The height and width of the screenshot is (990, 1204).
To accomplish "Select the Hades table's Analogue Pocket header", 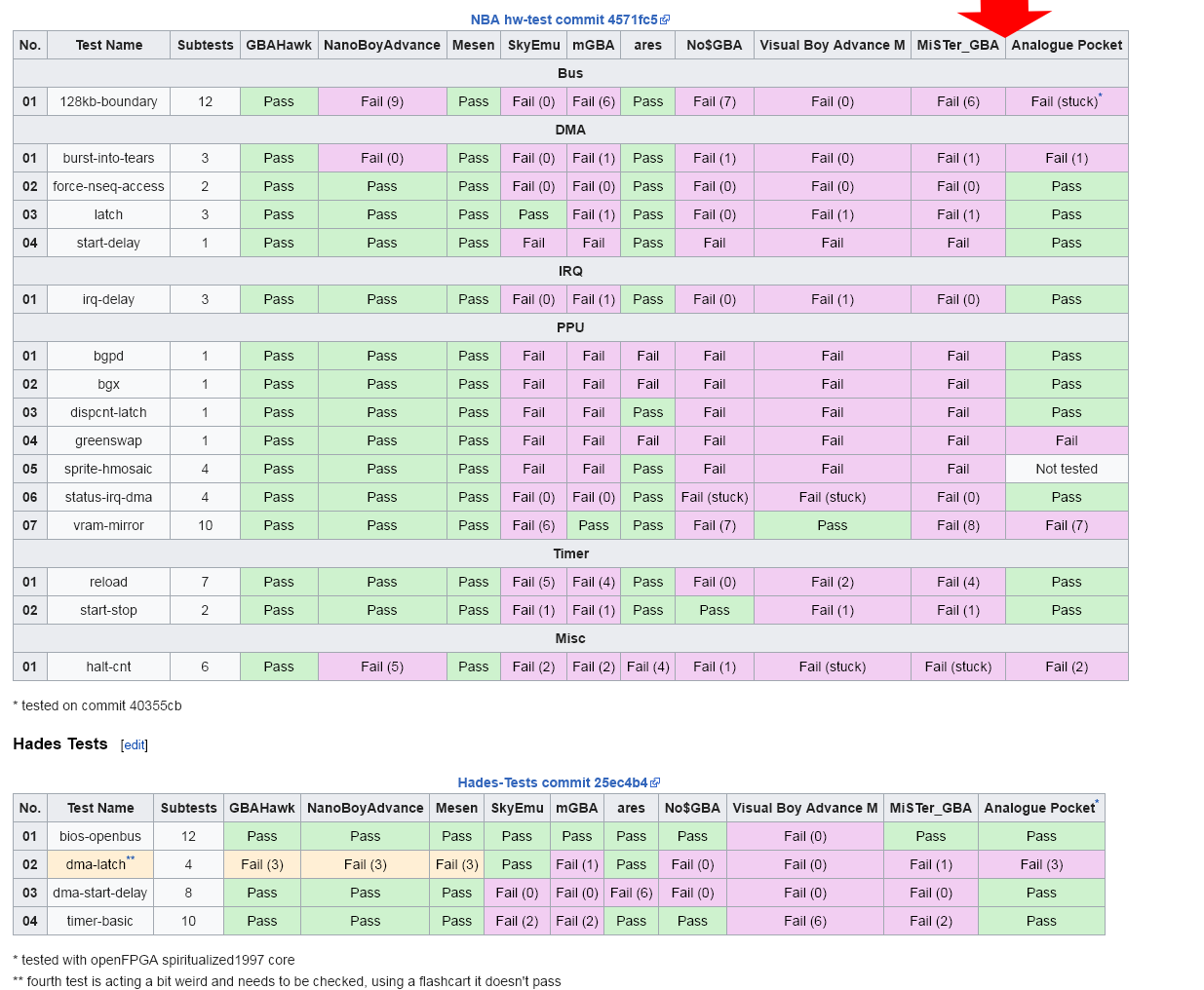I will click(1041, 808).
